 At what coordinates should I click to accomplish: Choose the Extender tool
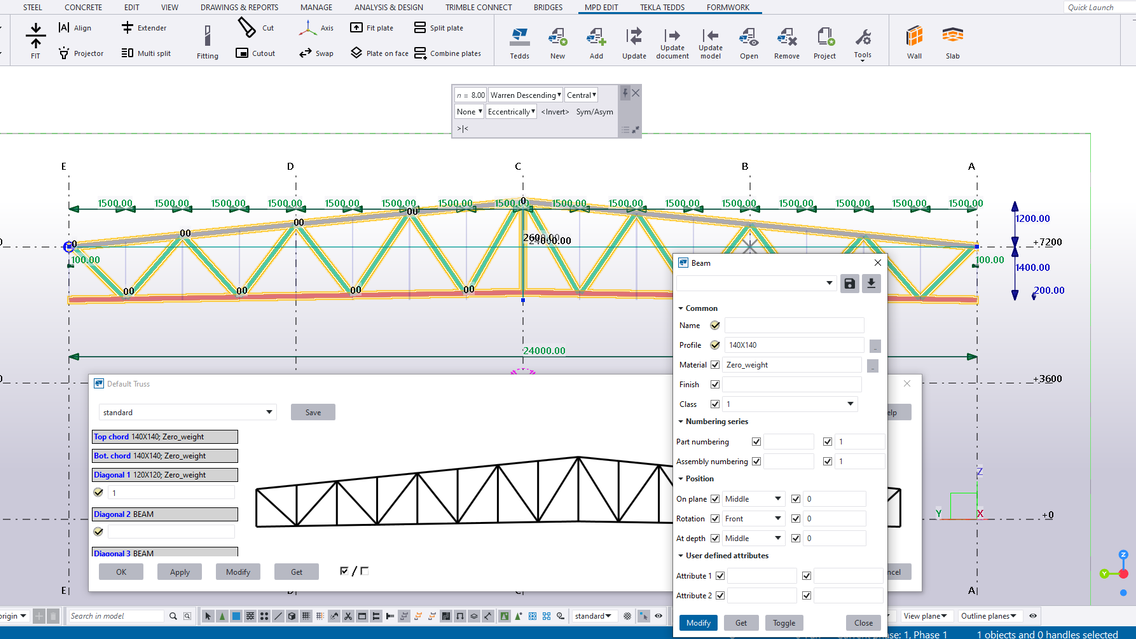click(x=143, y=28)
